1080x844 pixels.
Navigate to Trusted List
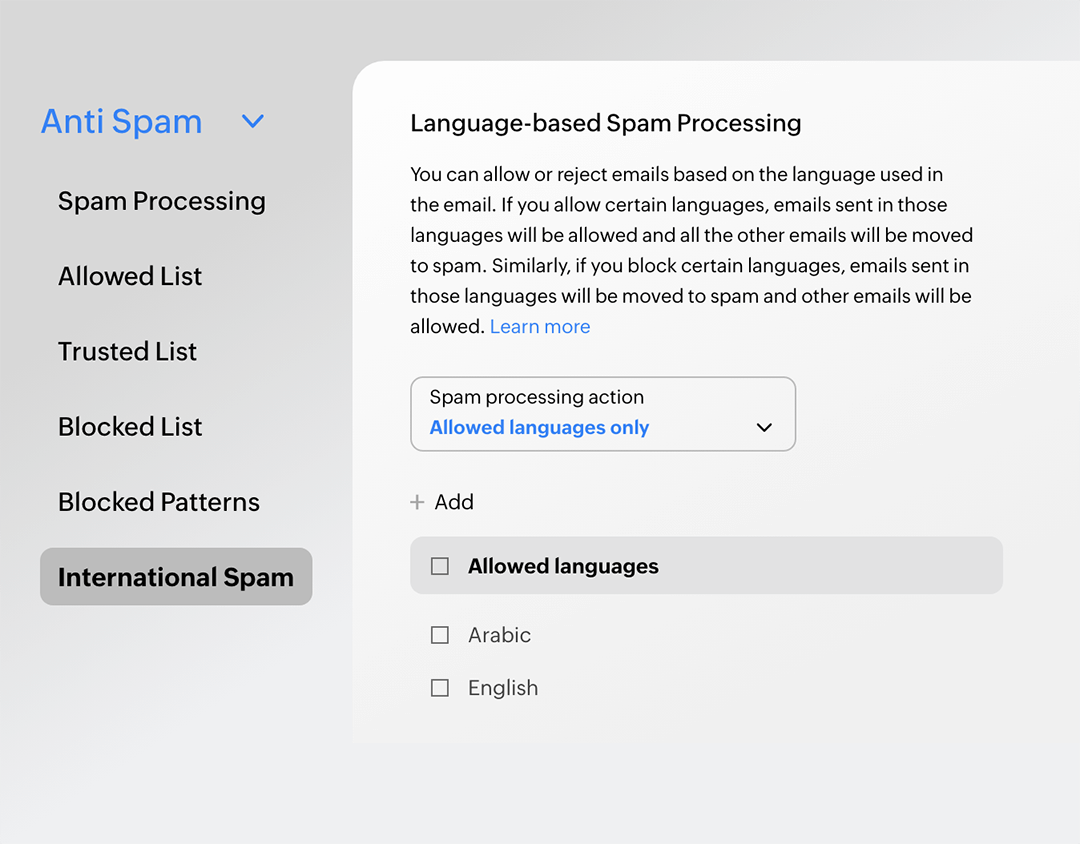pos(127,351)
